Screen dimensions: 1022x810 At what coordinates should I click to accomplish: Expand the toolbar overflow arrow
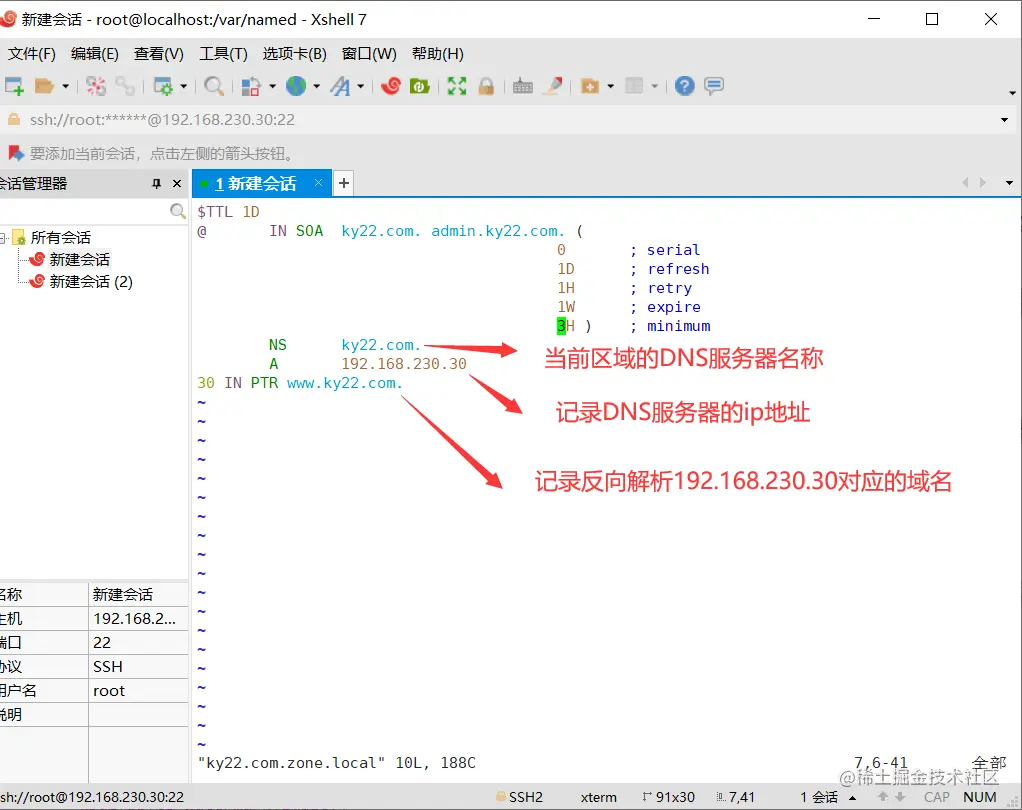coord(1012,93)
